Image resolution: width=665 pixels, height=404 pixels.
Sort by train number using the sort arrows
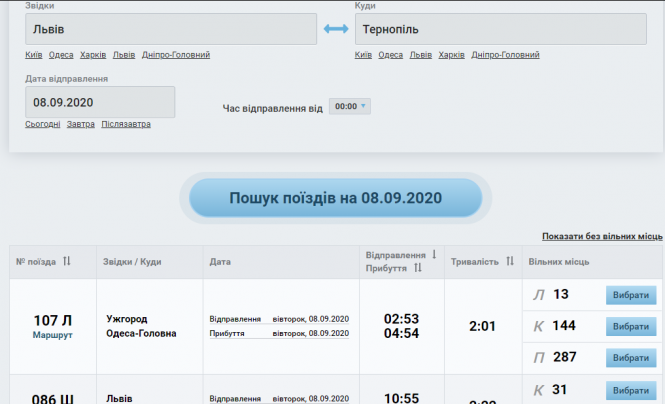click(x=67, y=262)
